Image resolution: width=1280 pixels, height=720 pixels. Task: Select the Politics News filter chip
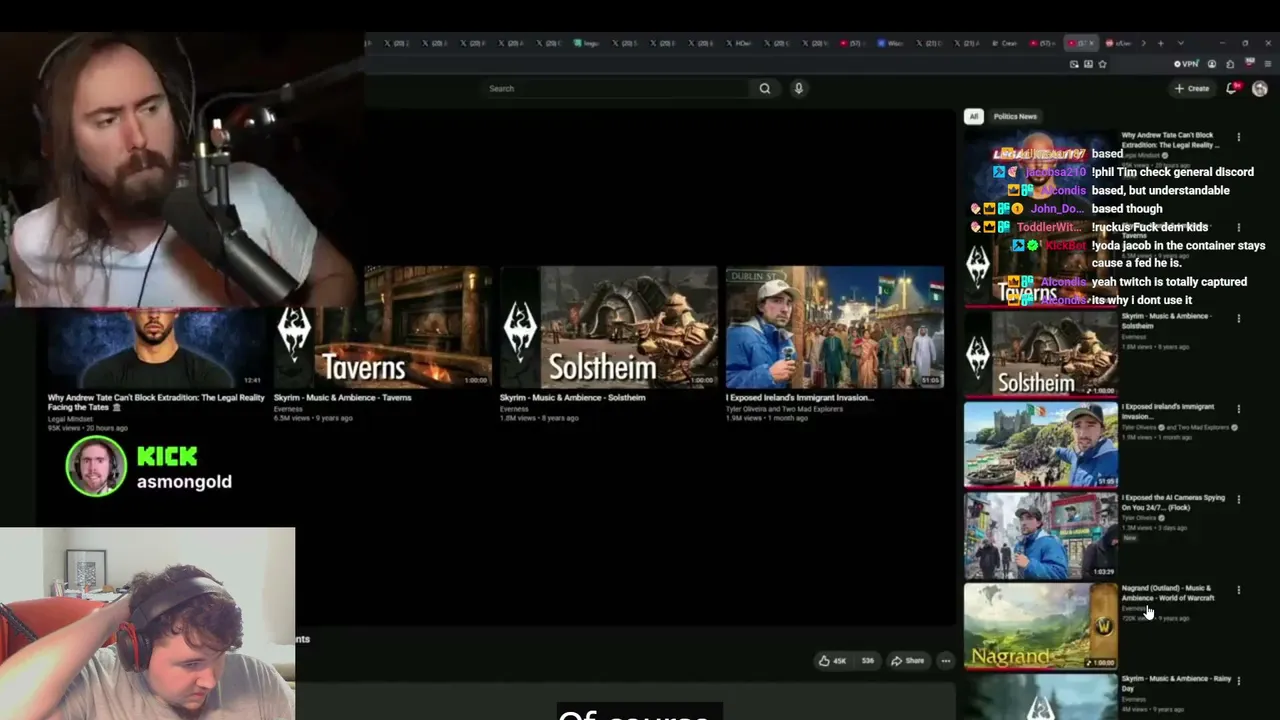1015,116
